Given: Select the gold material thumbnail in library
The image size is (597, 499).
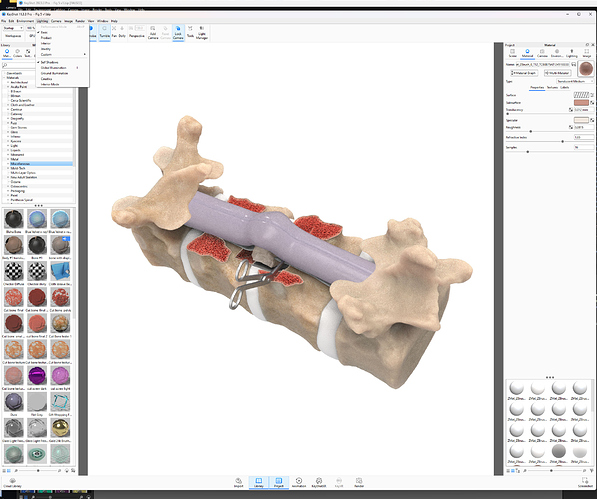Looking at the screenshot, I should click(x=60, y=428).
